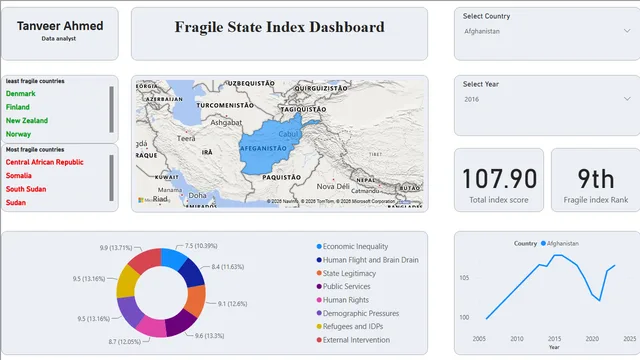The width and height of the screenshot is (640, 360).
Task: Expand Year list using chevron beside 2016
Action: pos(627,99)
